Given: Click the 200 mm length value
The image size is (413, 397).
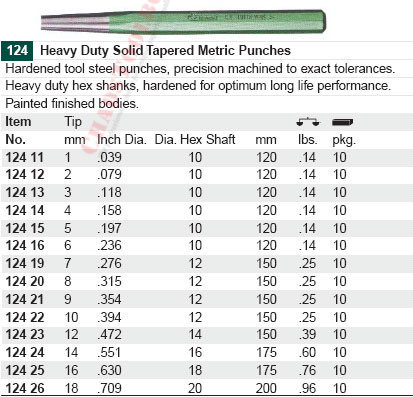Looking at the screenshot, I should pos(266,388).
